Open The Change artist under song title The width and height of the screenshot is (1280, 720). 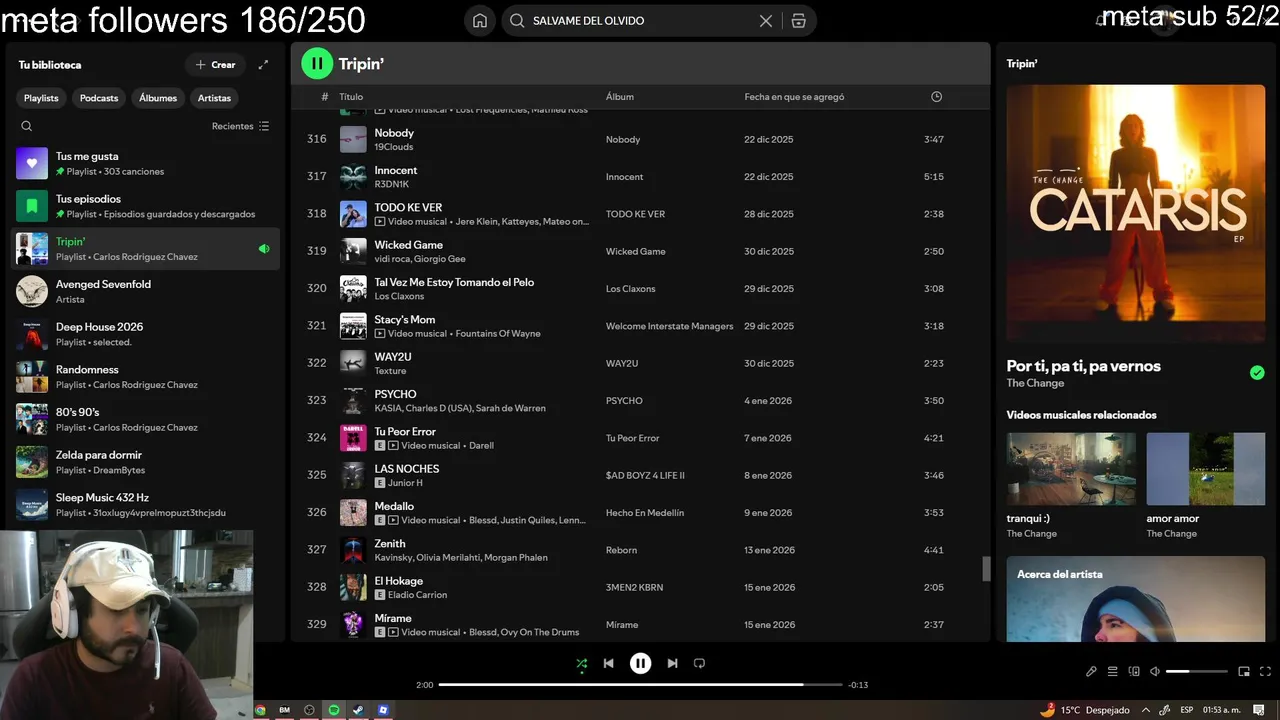[1035, 383]
